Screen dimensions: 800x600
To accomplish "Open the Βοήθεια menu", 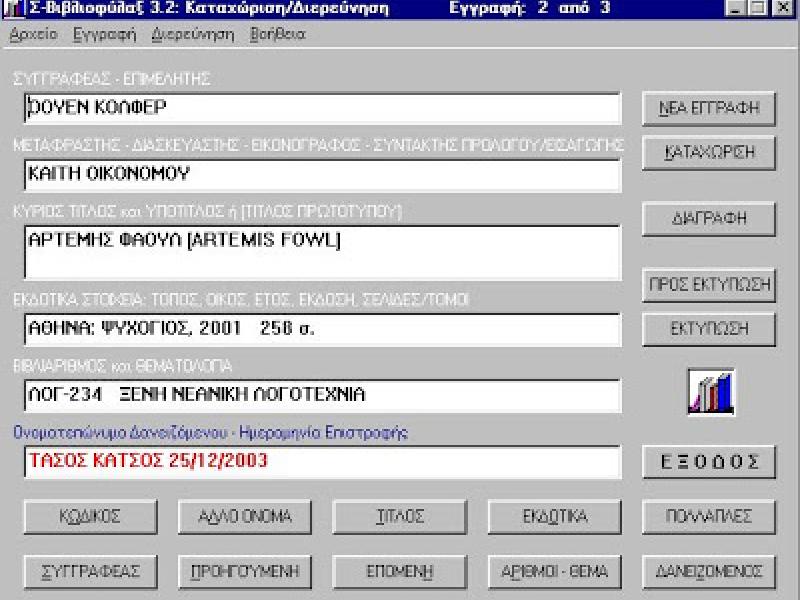I will (277, 34).
